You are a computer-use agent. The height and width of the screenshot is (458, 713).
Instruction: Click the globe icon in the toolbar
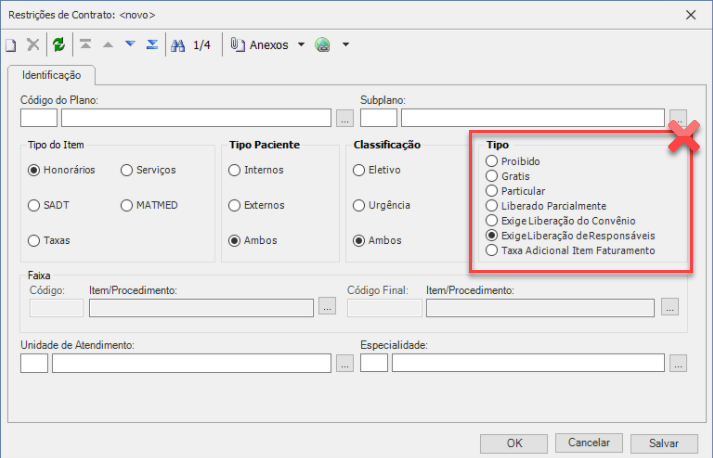[x=323, y=45]
